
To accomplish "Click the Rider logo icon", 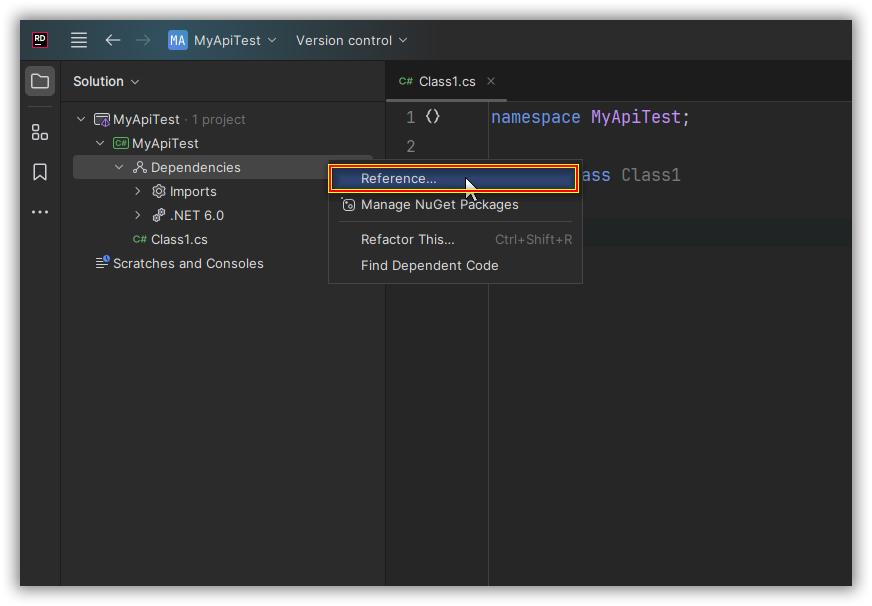I will tap(40, 40).
